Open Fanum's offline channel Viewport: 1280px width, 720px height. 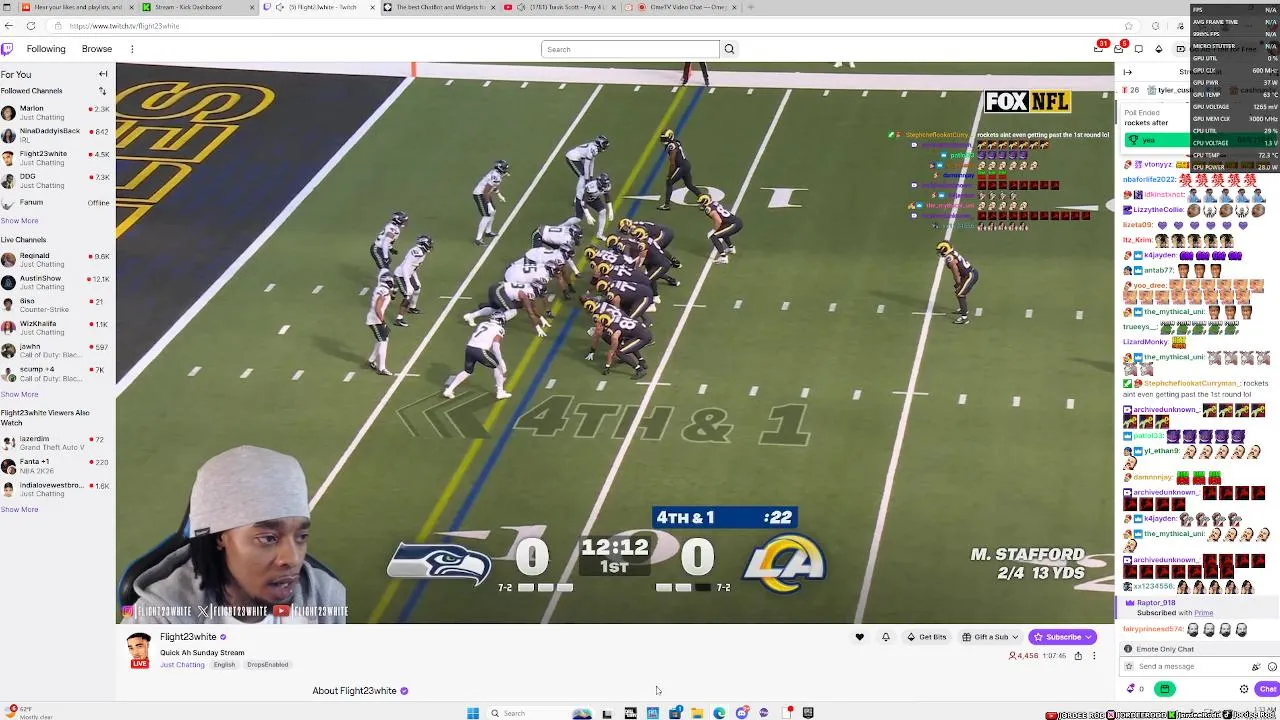(55, 203)
